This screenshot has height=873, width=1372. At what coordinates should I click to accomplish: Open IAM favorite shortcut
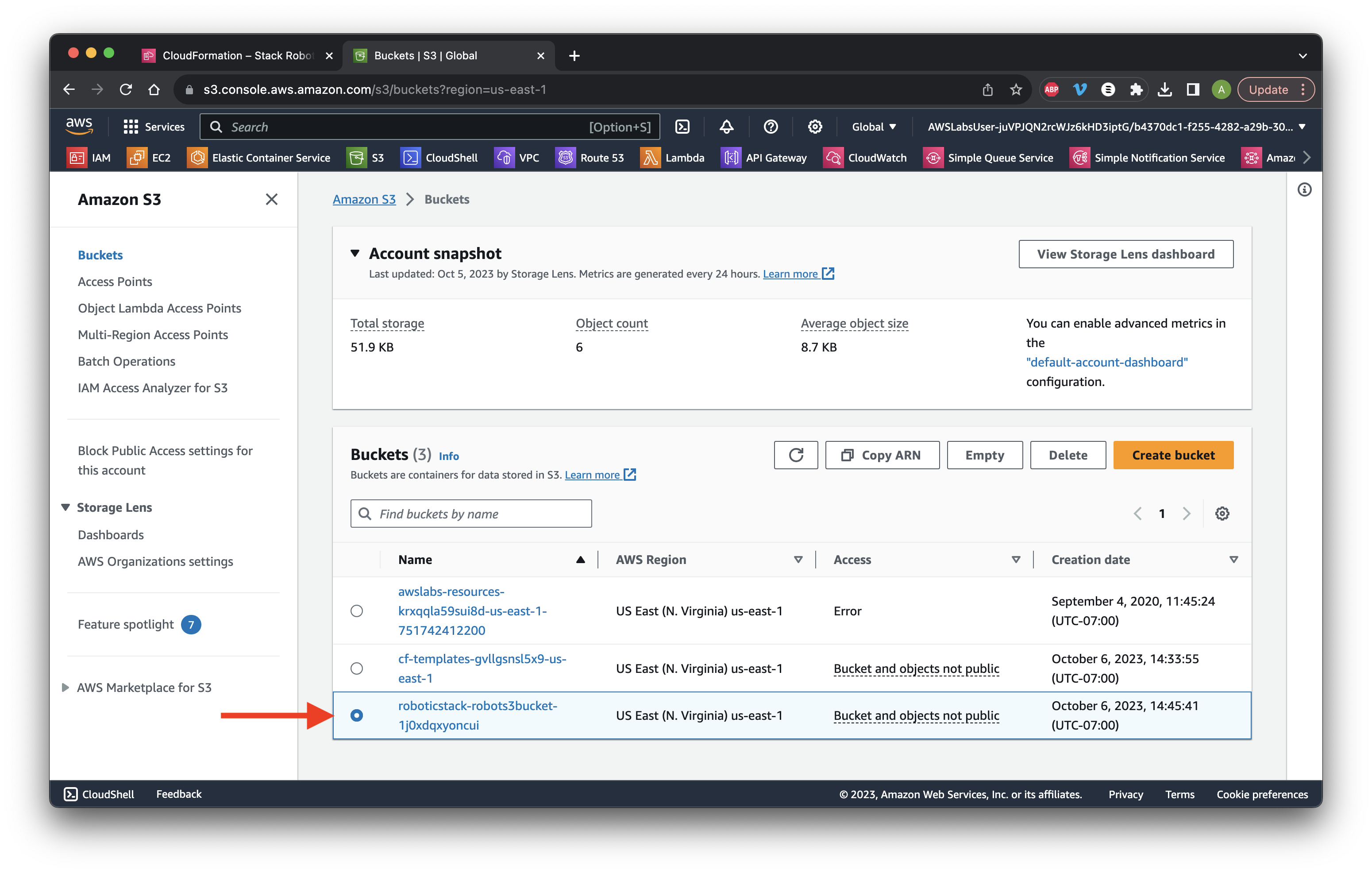(89, 158)
